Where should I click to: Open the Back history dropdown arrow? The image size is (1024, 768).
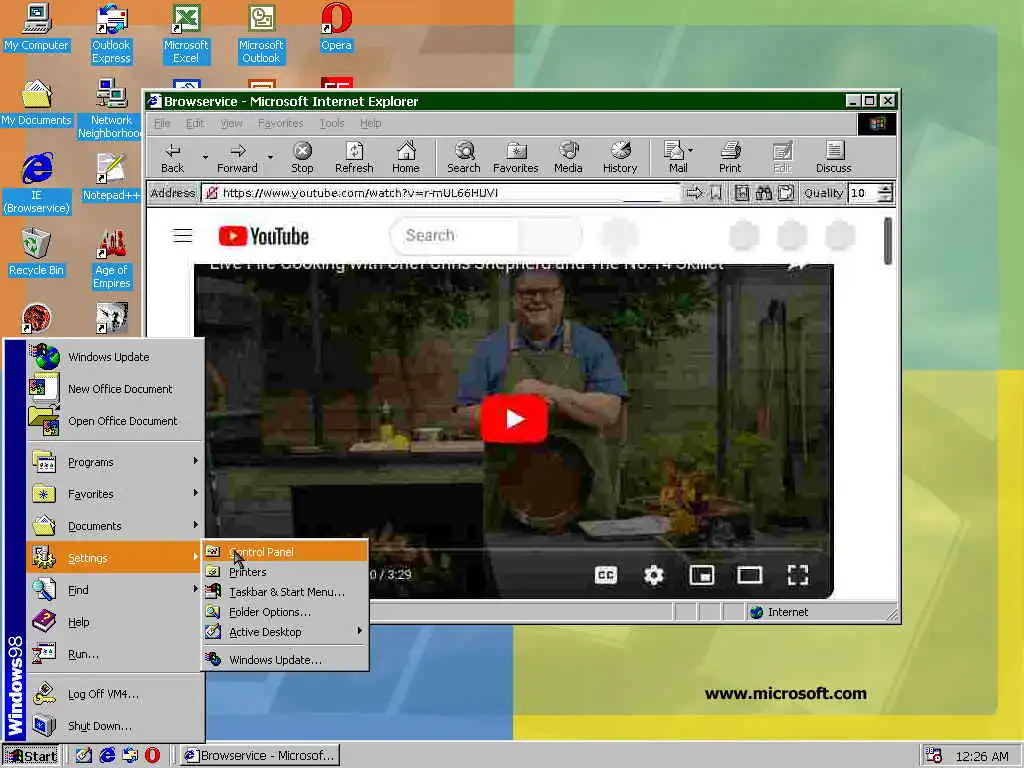(205, 157)
